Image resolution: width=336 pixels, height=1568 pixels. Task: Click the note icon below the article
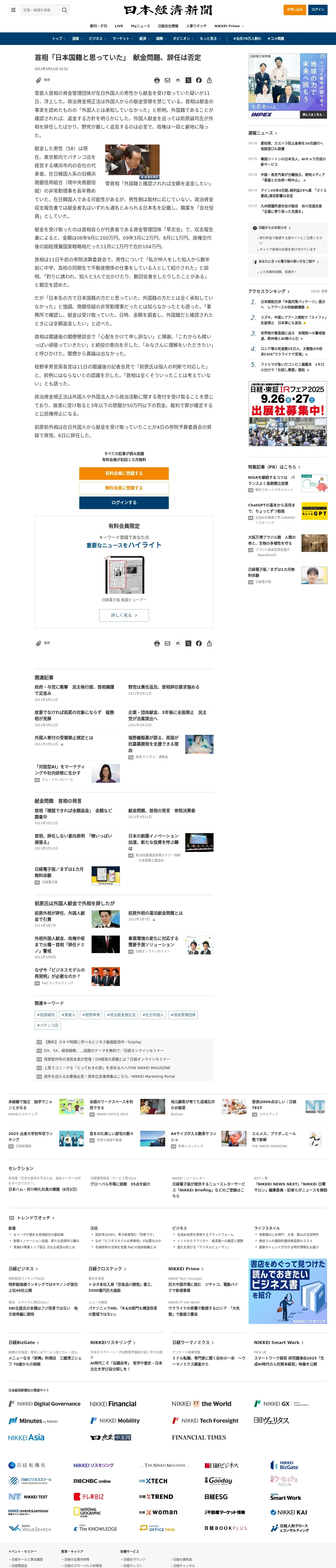[177, 643]
